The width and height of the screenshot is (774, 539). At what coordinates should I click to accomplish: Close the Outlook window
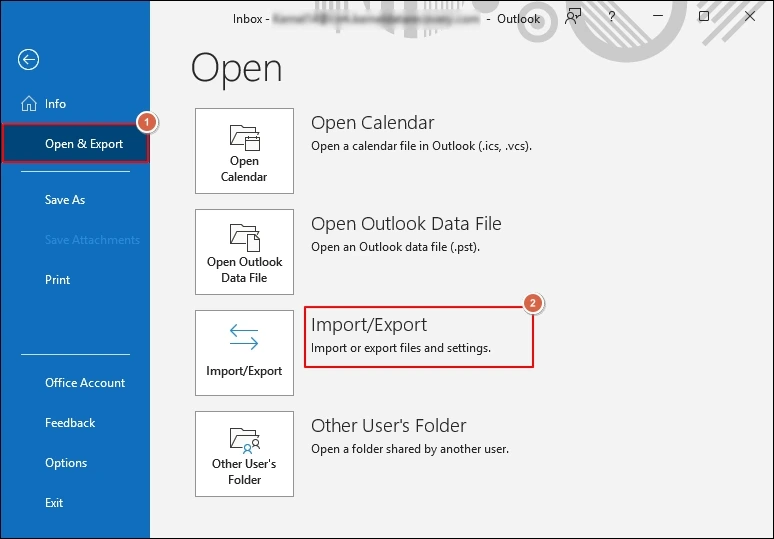[x=750, y=16]
